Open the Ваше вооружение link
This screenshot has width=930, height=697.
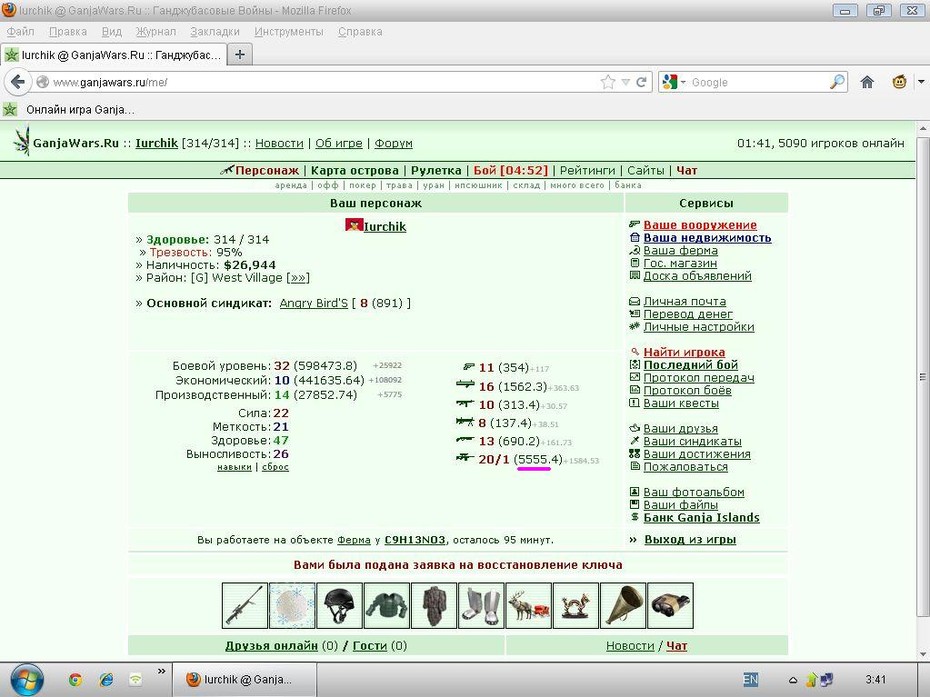(x=700, y=225)
